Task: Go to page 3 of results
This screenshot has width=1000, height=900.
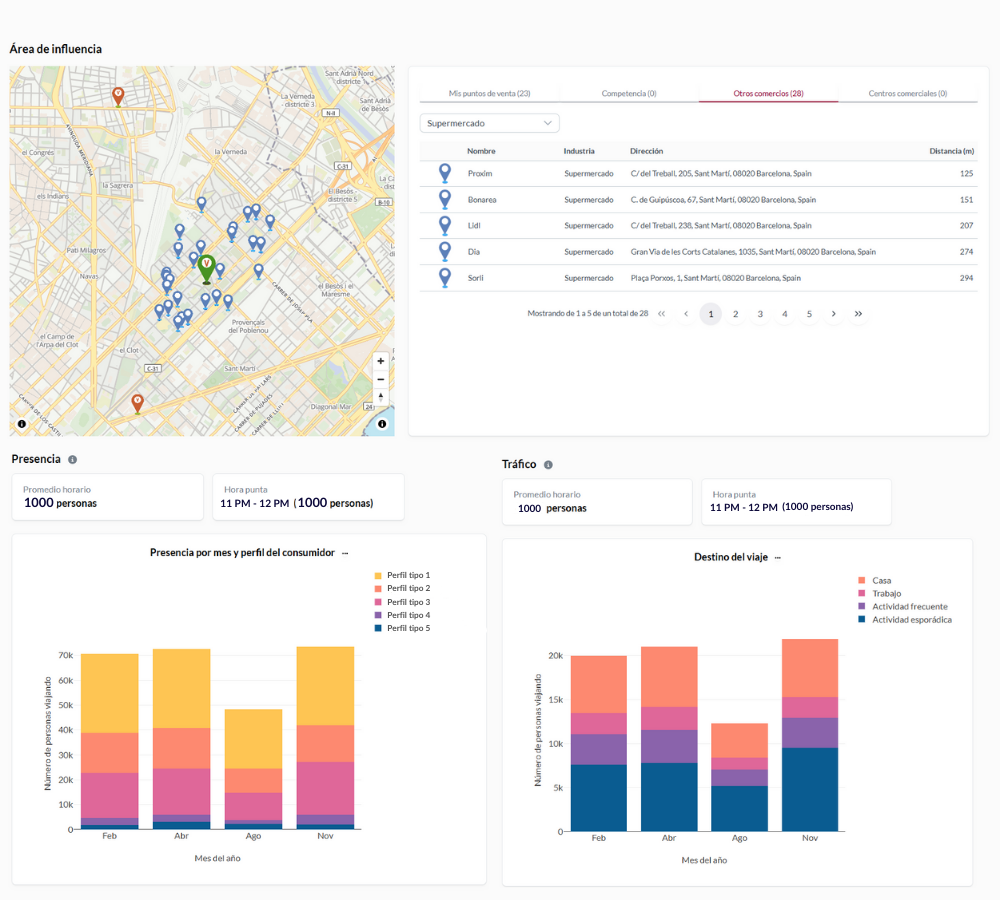Action: pyautogui.click(x=760, y=314)
